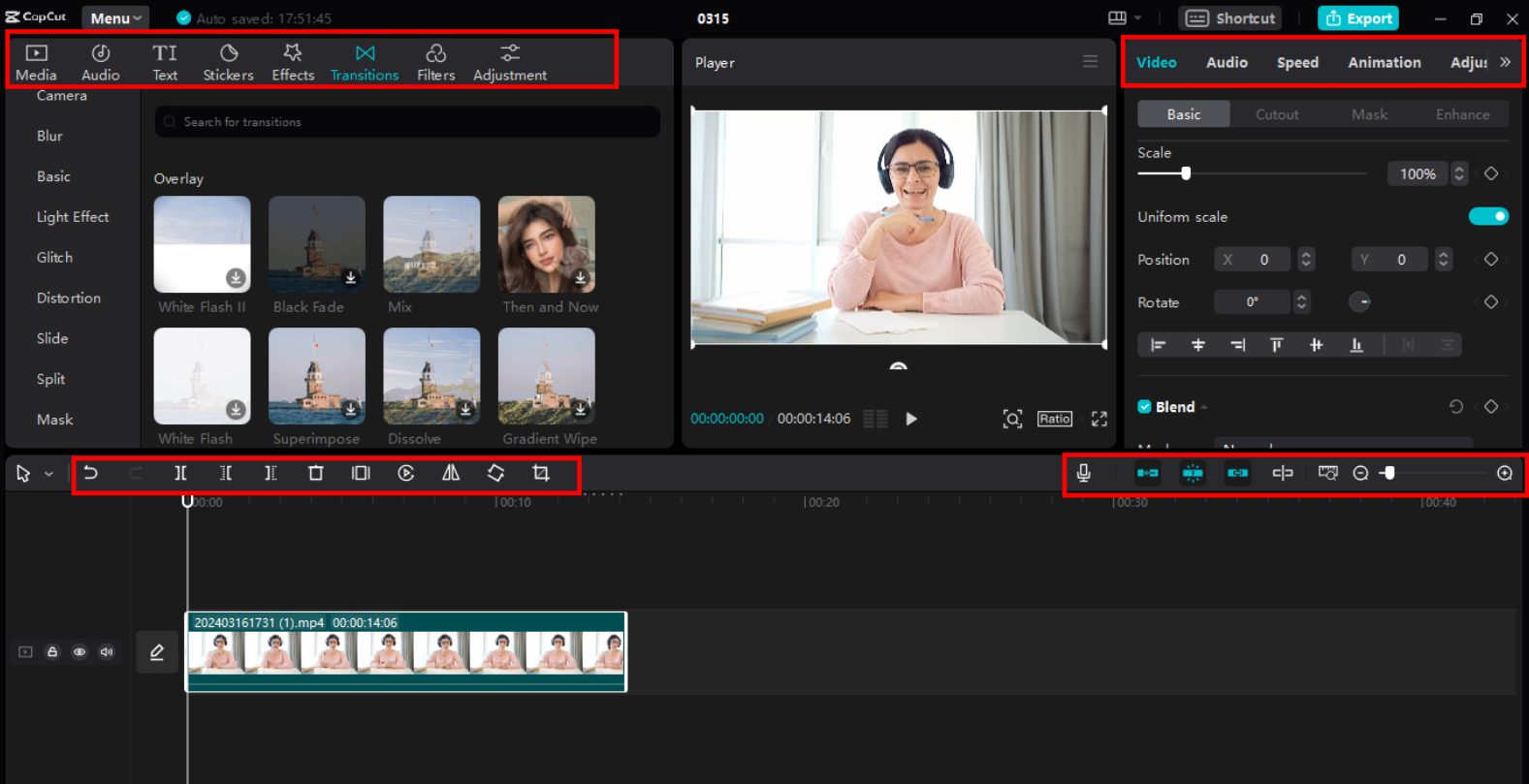Click the Rotate clip icon
Image resolution: width=1529 pixels, height=784 pixels.
click(x=495, y=473)
